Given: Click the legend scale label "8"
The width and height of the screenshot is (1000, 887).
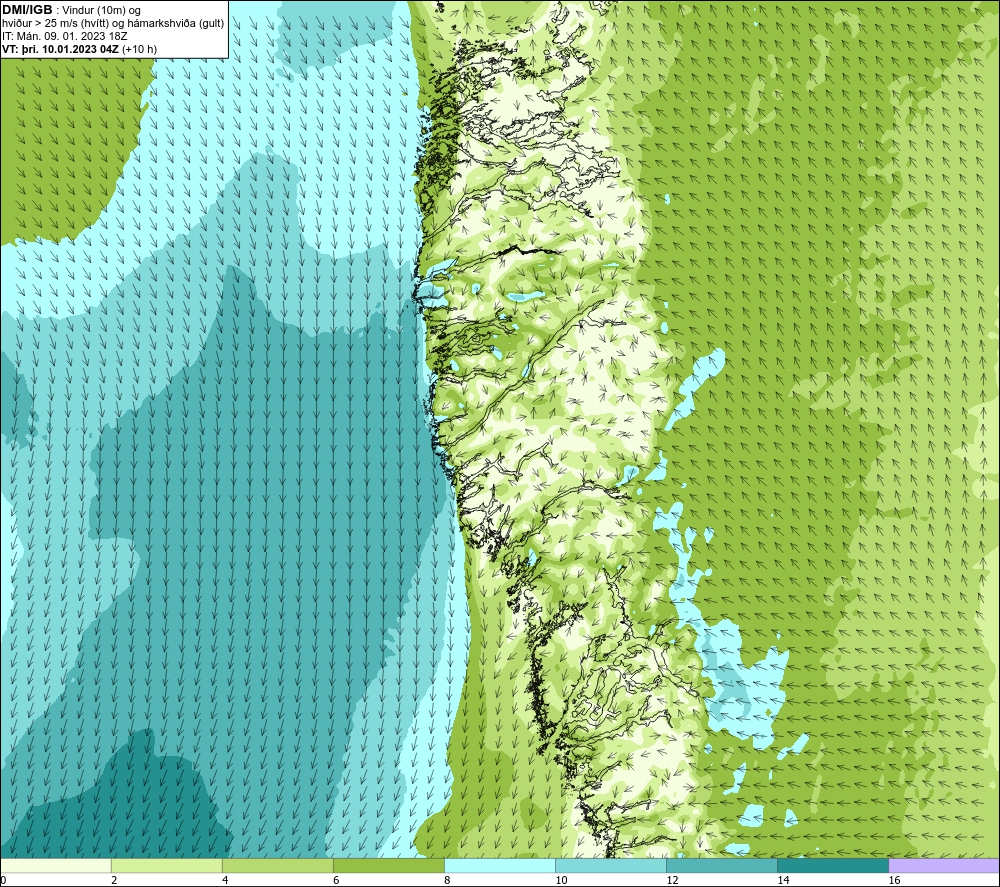Looking at the screenshot, I should (447, 880).
